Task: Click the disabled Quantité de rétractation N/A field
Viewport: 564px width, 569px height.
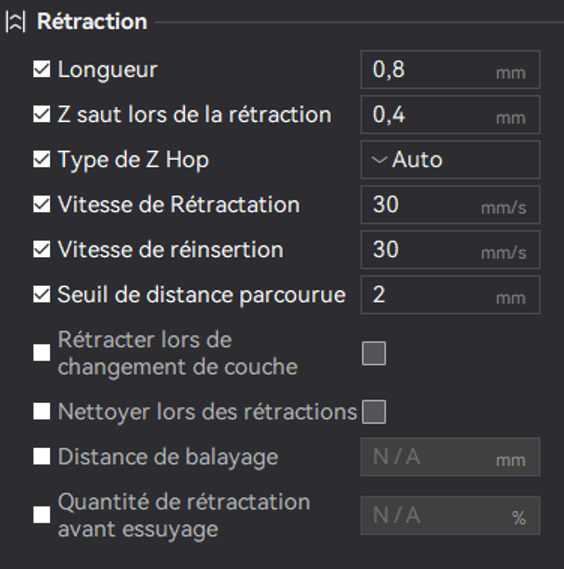Action: [x=450, y=515]
